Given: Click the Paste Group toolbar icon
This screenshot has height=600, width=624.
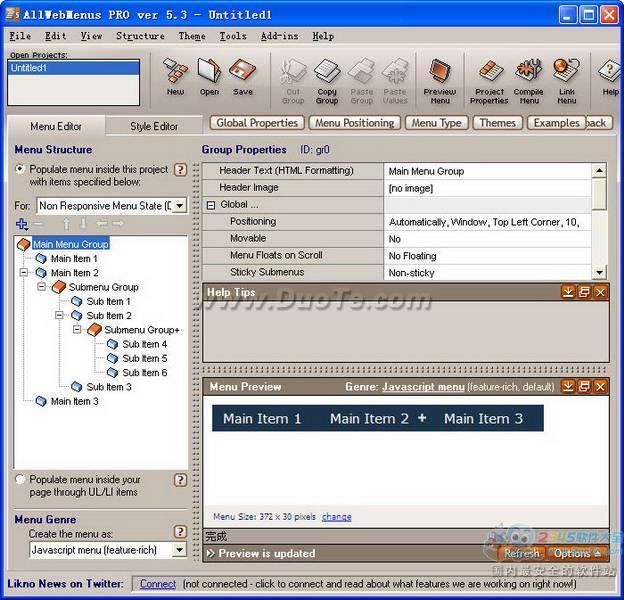Looking at the screenshot, I should tap(361, 81).
